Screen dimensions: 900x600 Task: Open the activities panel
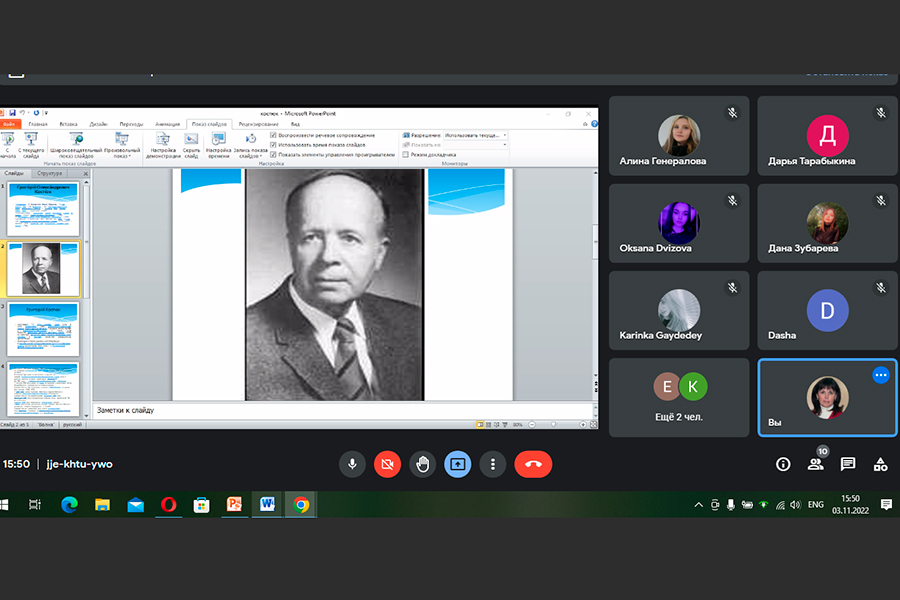(x=880, y=464)
